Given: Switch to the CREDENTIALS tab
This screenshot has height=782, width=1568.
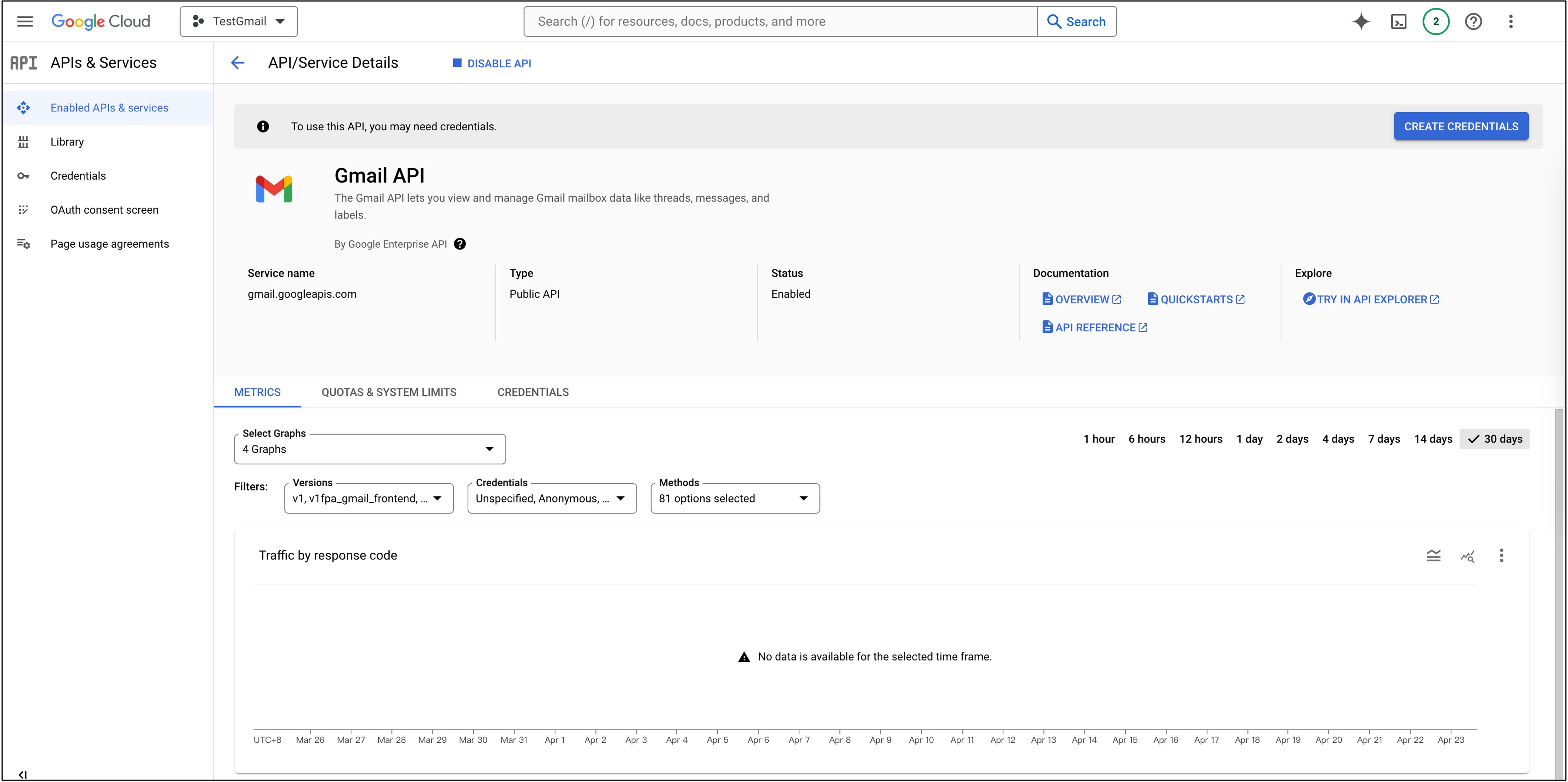Looking at the screenshot, I should click(533, 392).
